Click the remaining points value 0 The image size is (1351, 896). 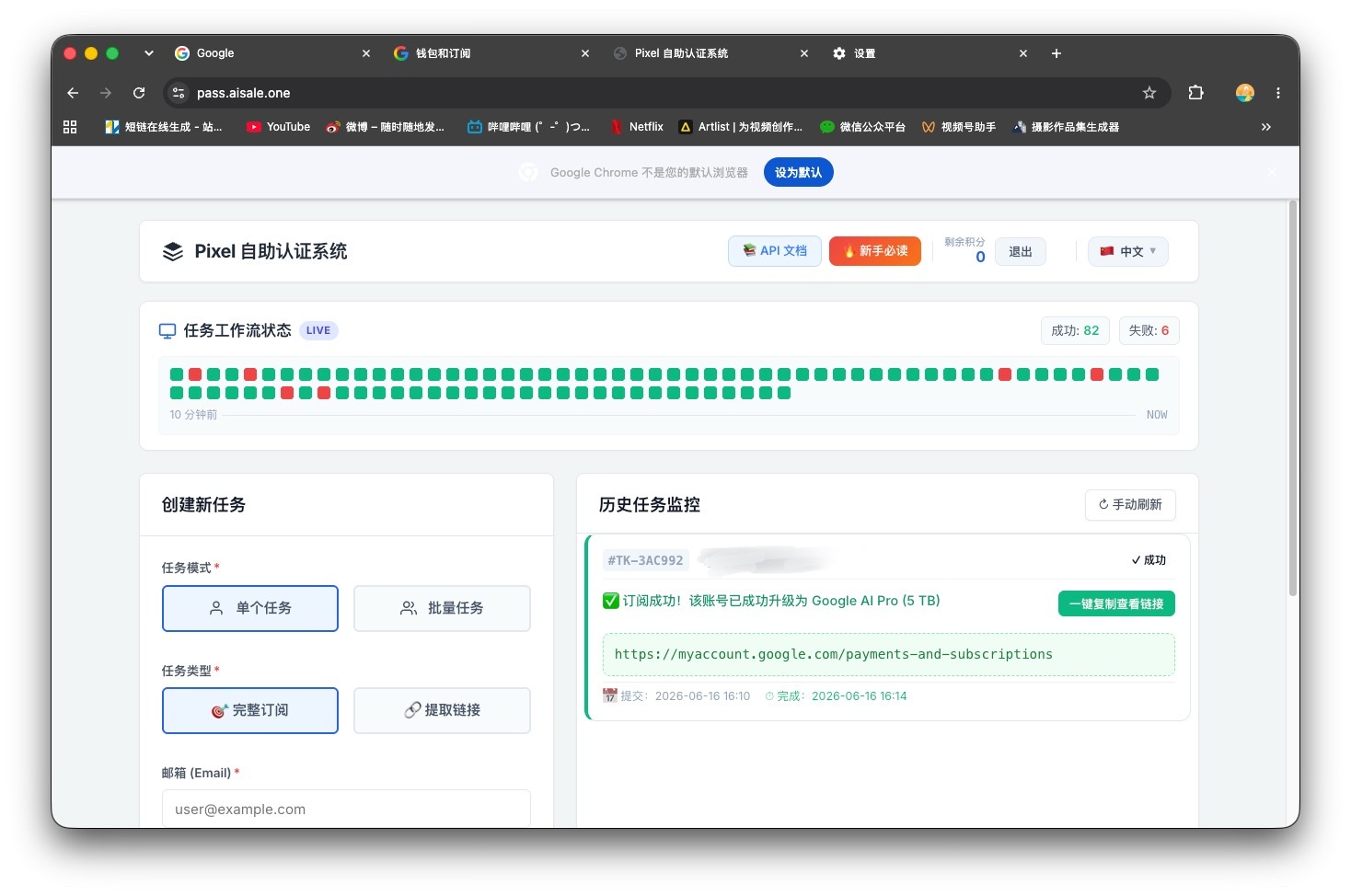coord(980,258)
